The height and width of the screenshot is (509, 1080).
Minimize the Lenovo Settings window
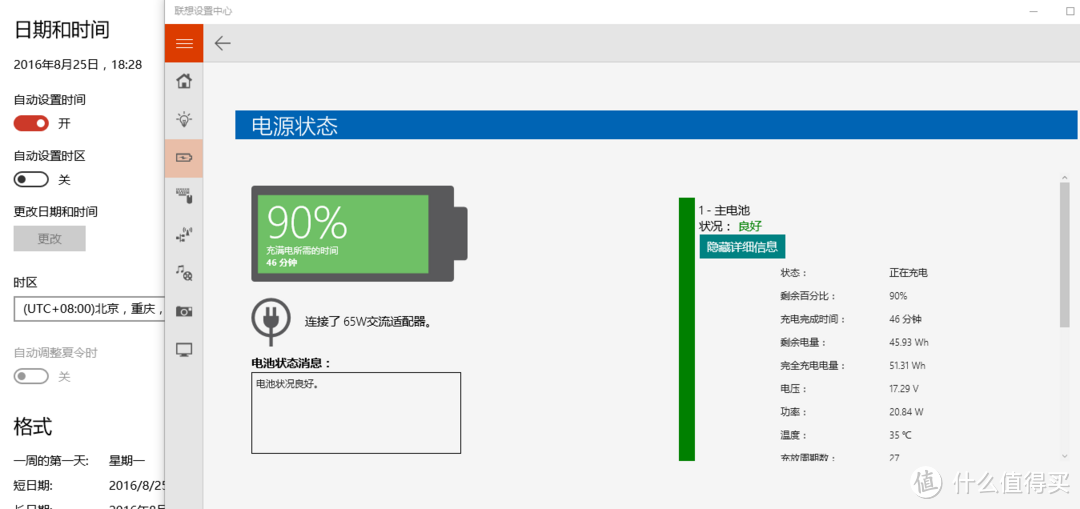coord(1032,11)
